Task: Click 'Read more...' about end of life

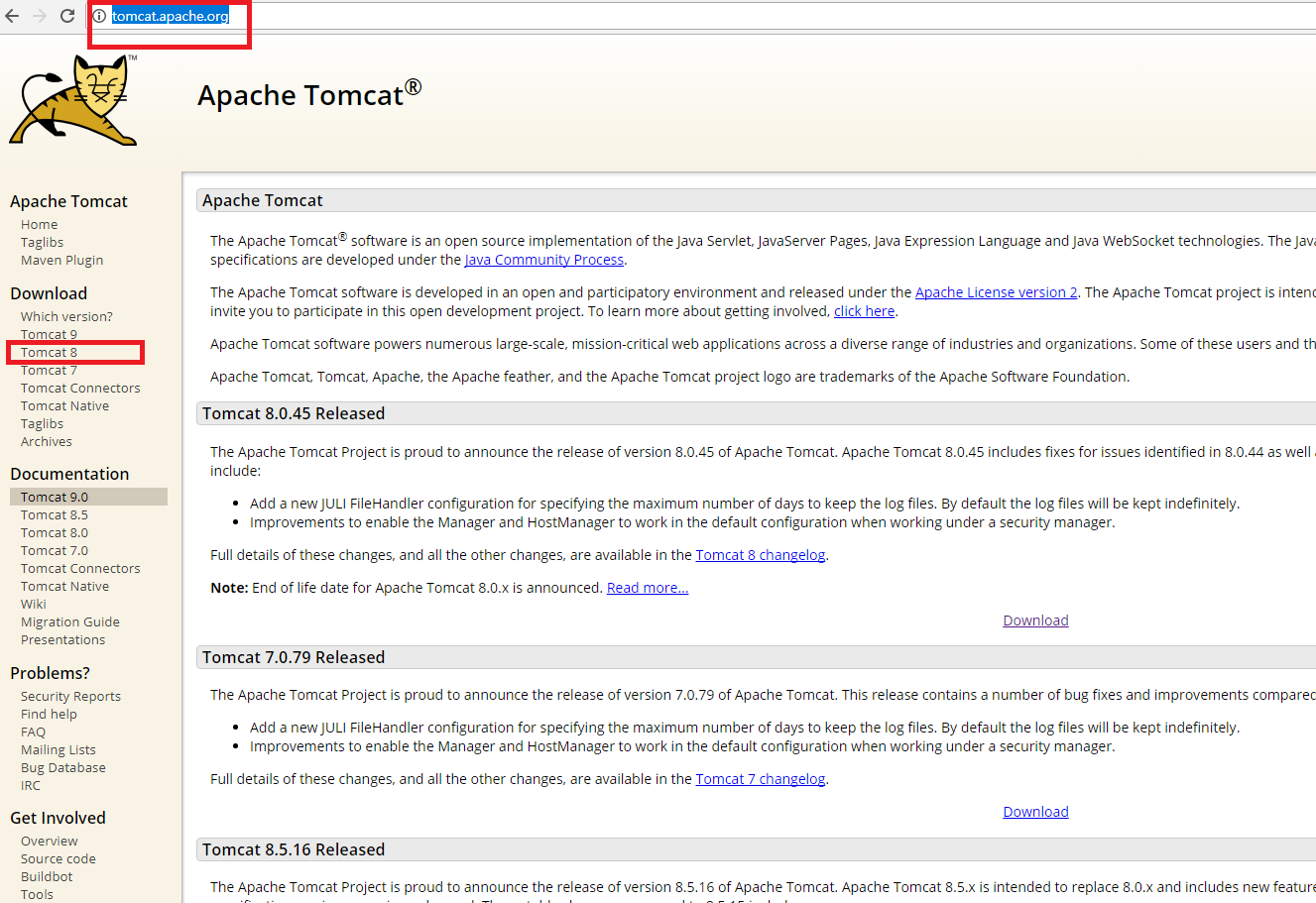Action: click(648, 588)
